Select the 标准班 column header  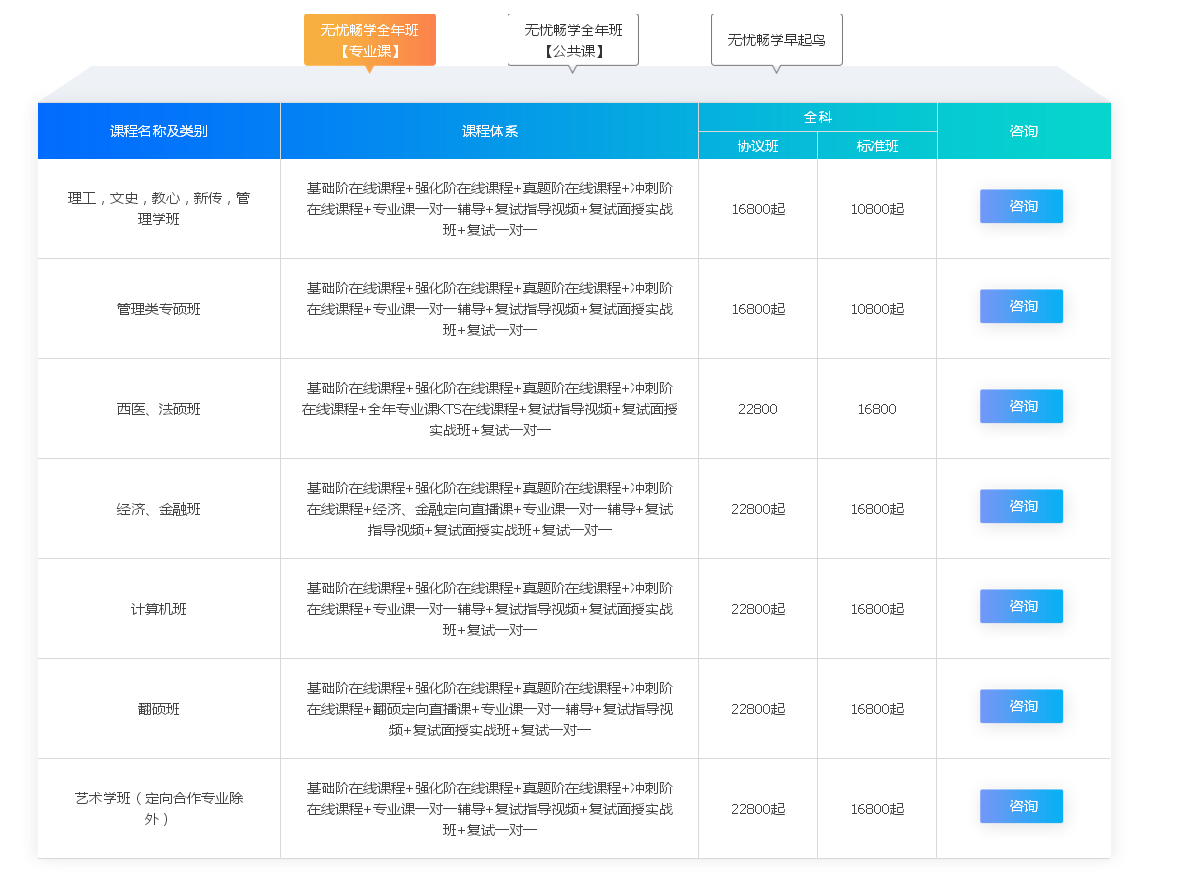pos(876,145)
